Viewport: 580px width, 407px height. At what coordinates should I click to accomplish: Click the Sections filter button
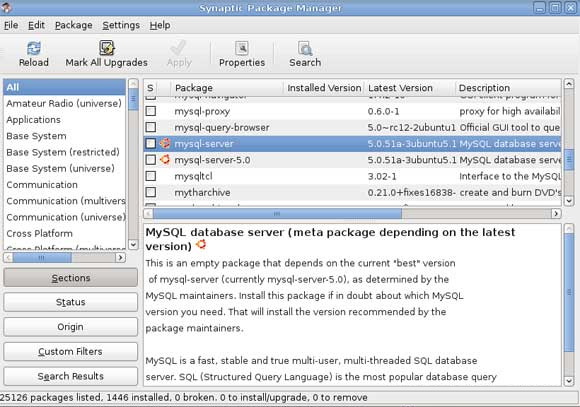point(70,278)
